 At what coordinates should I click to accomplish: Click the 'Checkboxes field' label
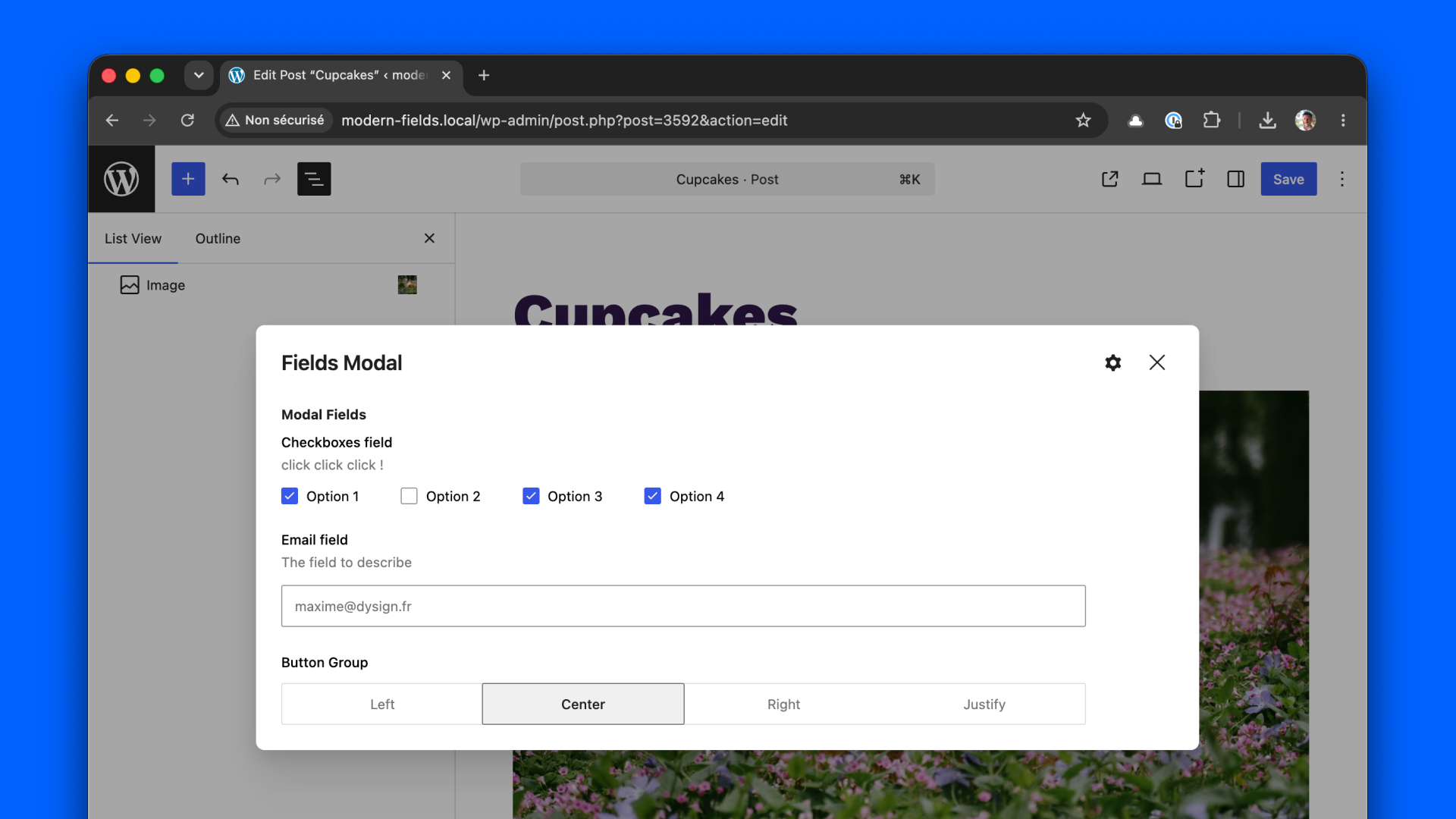click(337, 442)
